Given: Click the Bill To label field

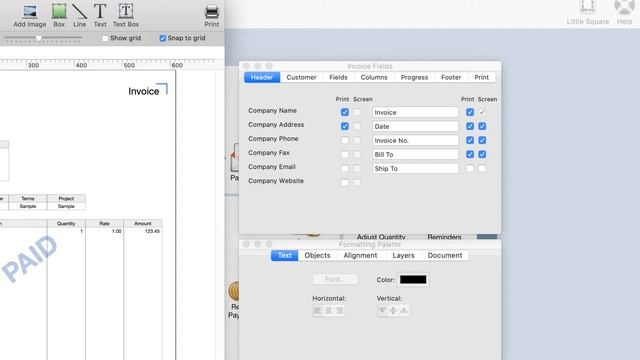Looking at the screenshot, I should pos(415,154).
